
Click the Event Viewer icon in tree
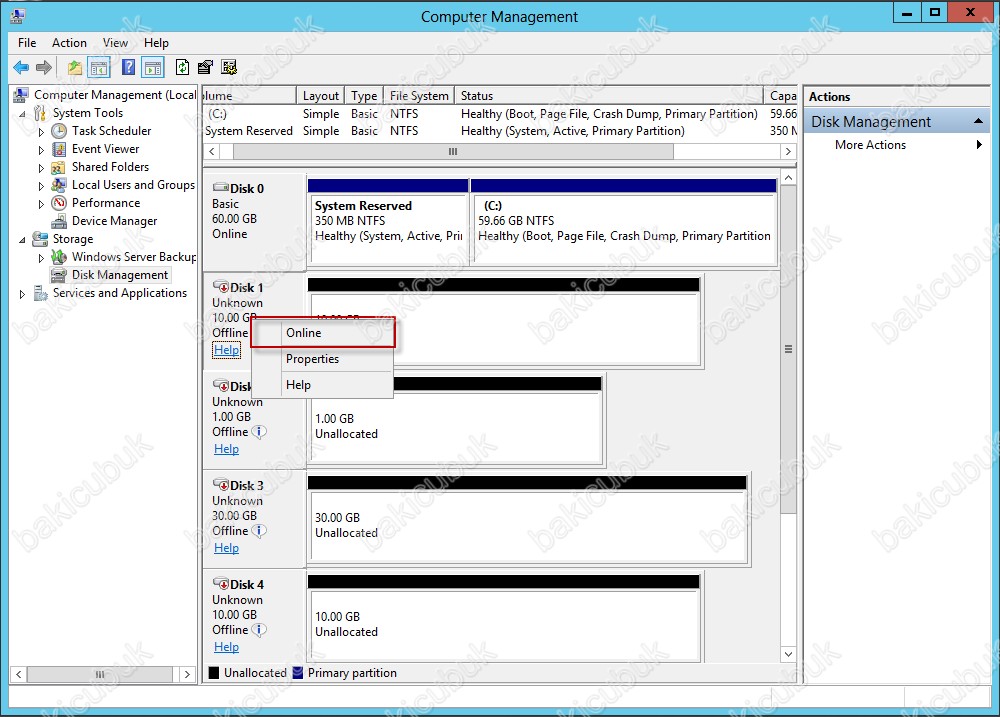pyautogui.click(x=59, y=149)
